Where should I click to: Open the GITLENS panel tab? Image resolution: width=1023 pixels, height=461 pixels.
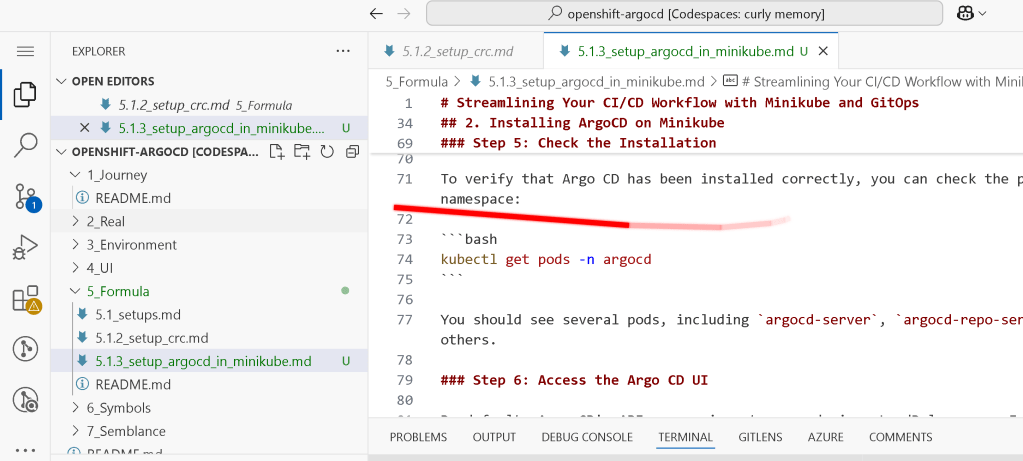pyautogui.click(x=760, y=437)
